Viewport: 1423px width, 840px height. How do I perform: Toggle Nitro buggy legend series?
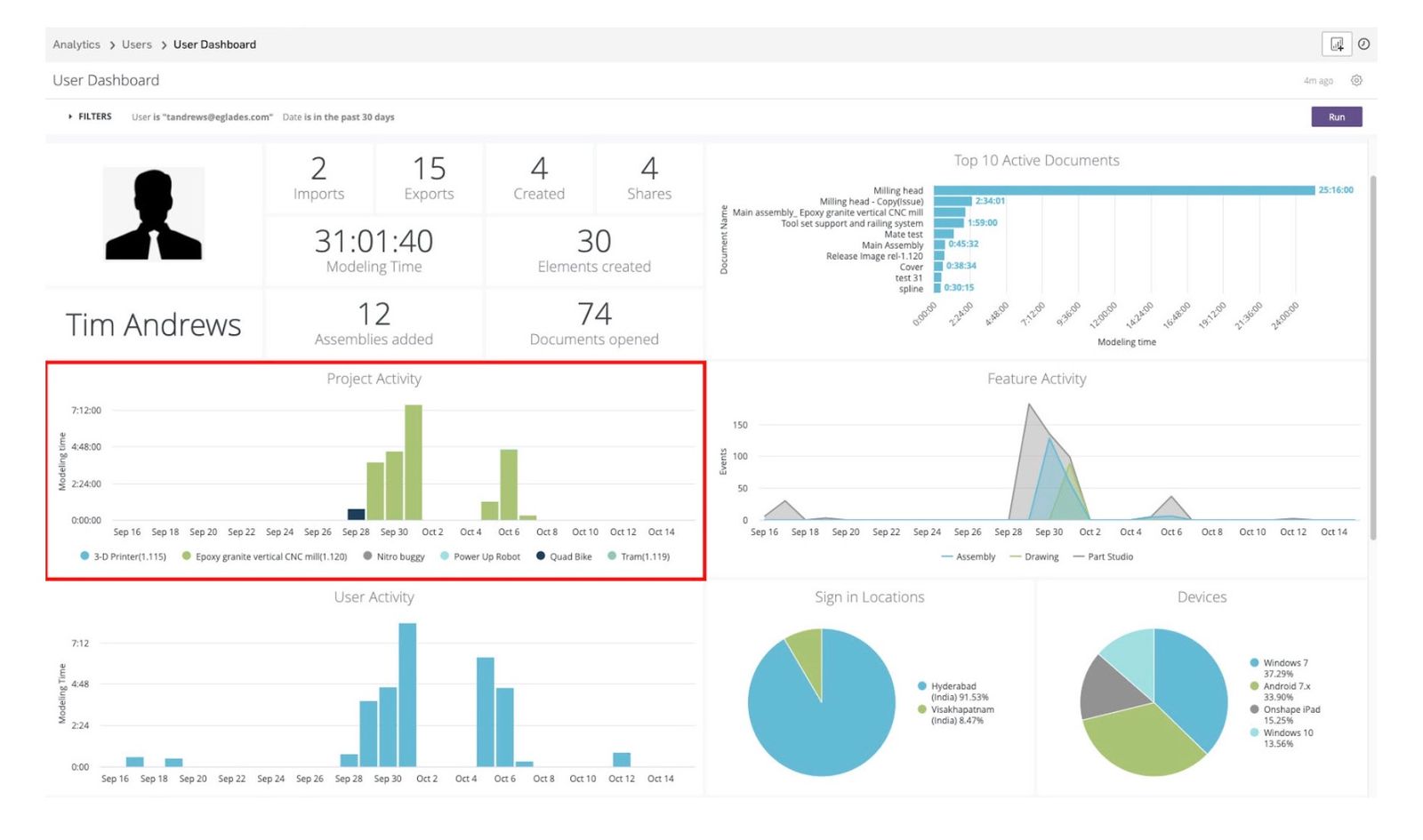pyautogui.click(x=399, y=556)
